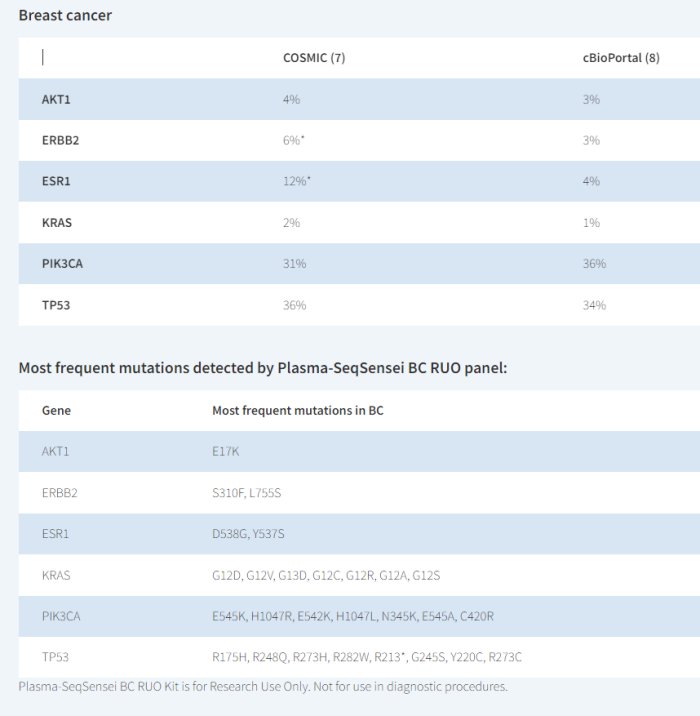The width and height of the screenshot is (700, 716).
Task: Click KRAS's 2% COSMIC frequency cell
Action: pos(291,223)
